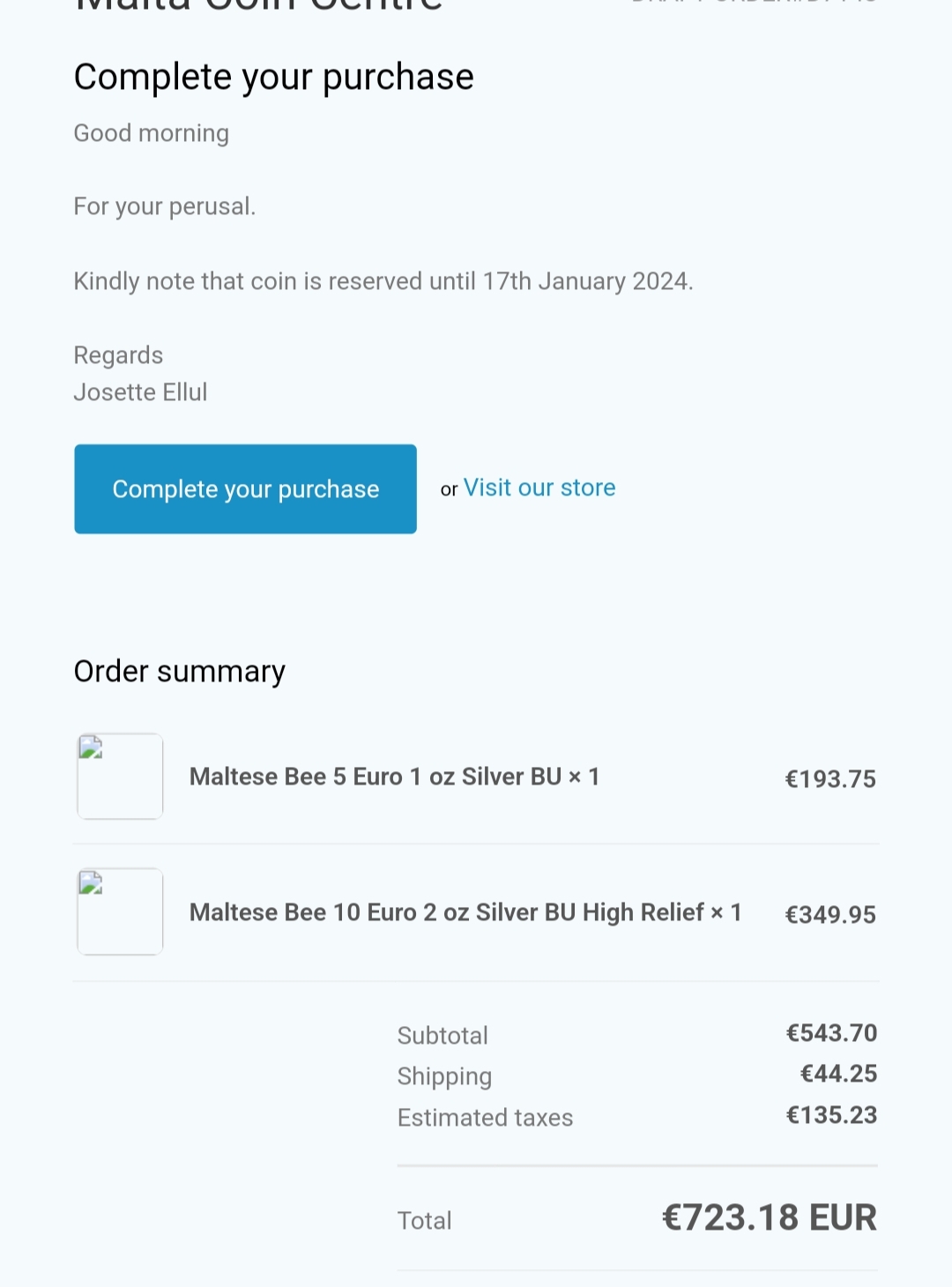Viewport: 952px width, 1287px height.
Task: Click the Josette Ellul signature text
Action: pyautogui.click(x=140, y=392)
